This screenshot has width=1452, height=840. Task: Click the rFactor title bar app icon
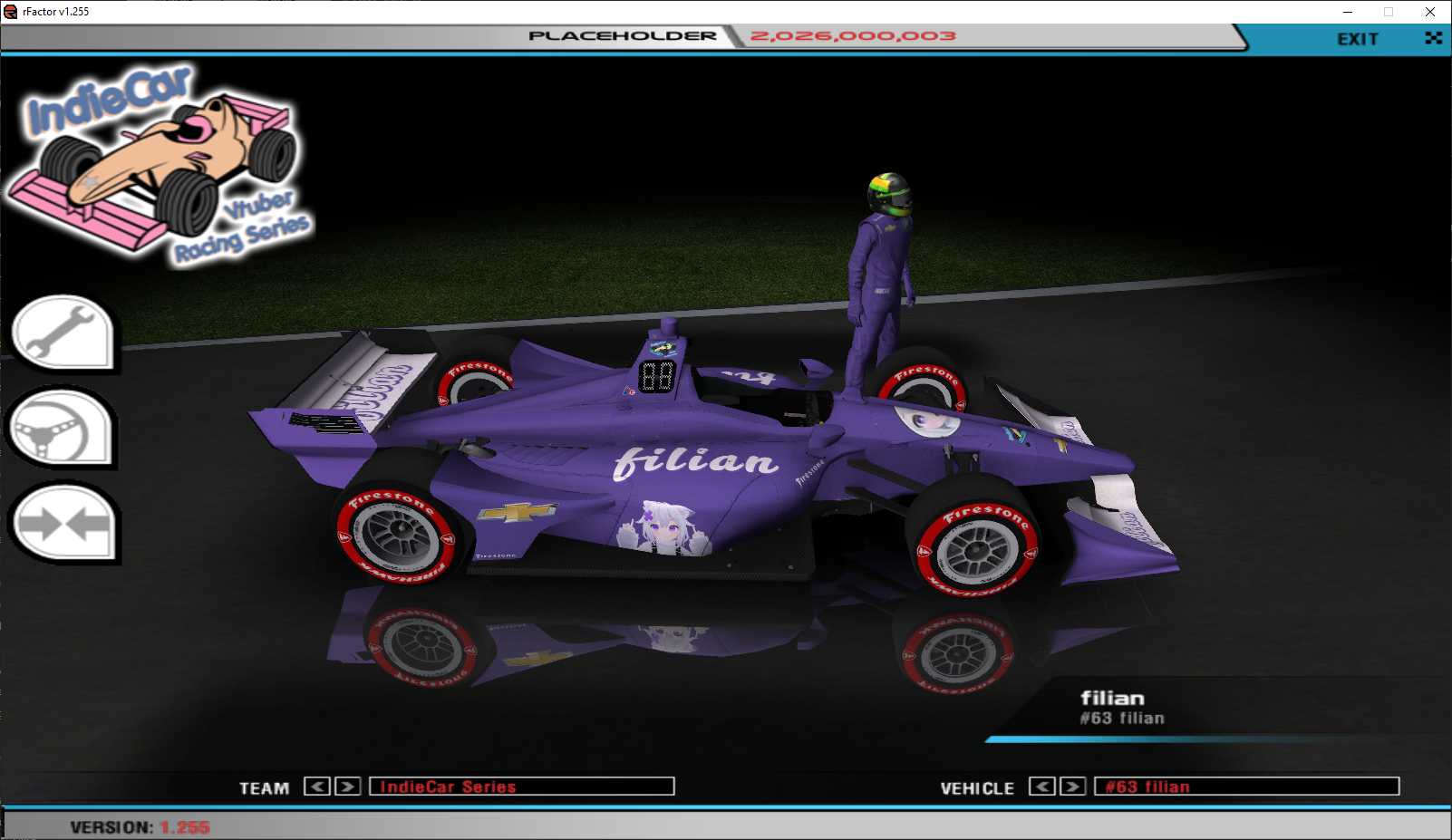[x=11, y=12]
